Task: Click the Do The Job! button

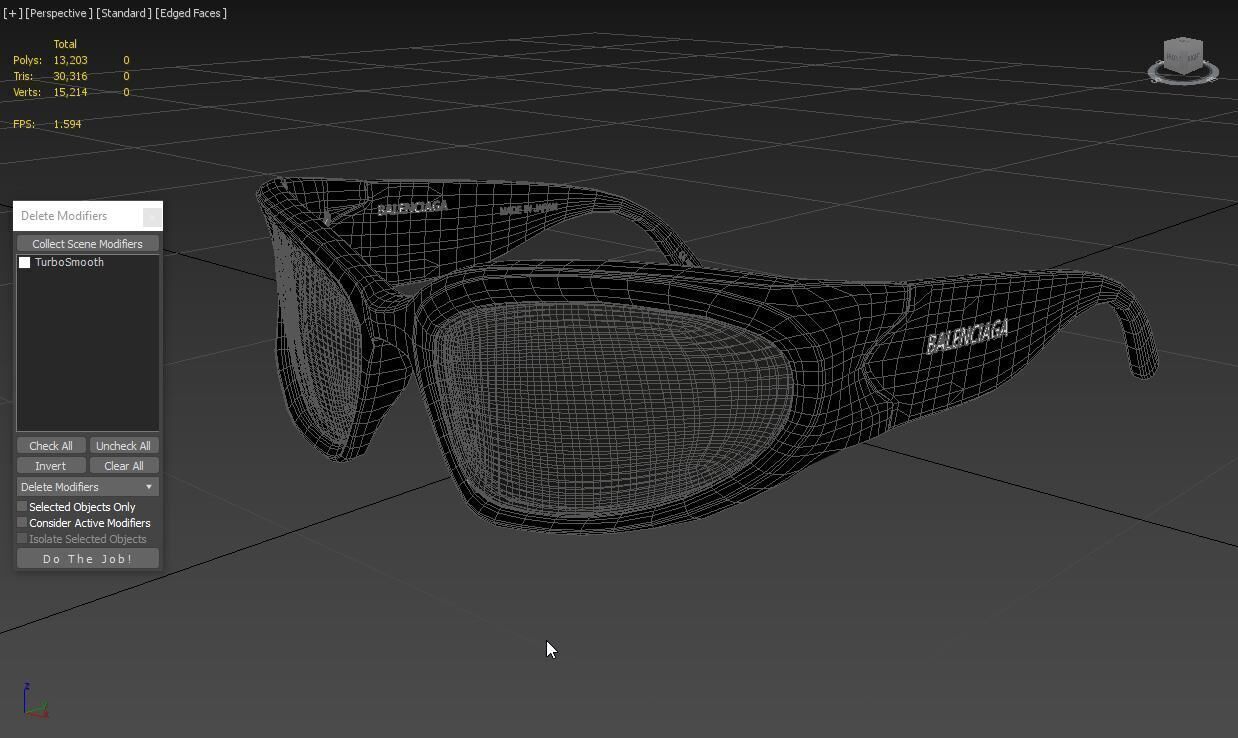Action: pos(88,559)
